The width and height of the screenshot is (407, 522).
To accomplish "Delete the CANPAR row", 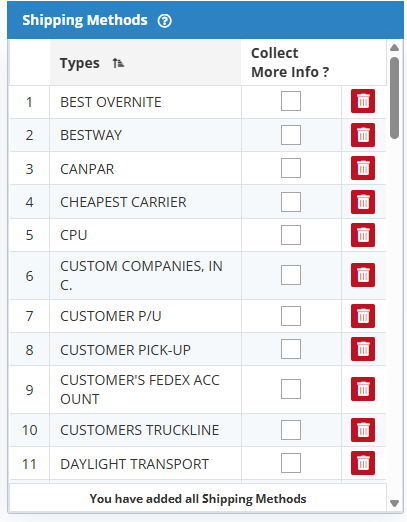I will click(x=363, y=168).
